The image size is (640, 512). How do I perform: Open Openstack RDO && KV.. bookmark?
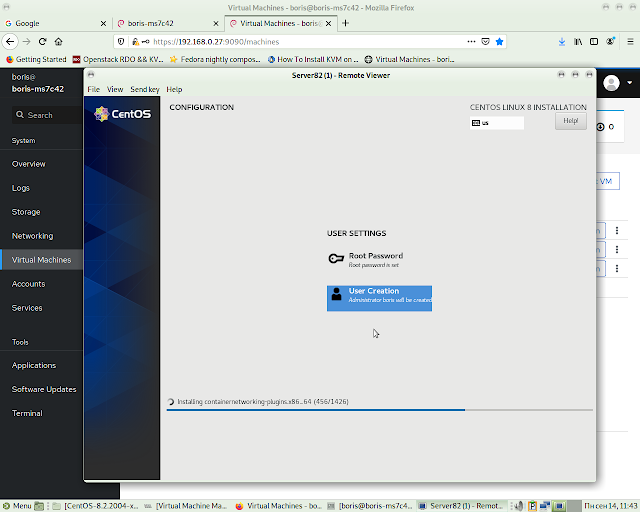pos(118,60)
